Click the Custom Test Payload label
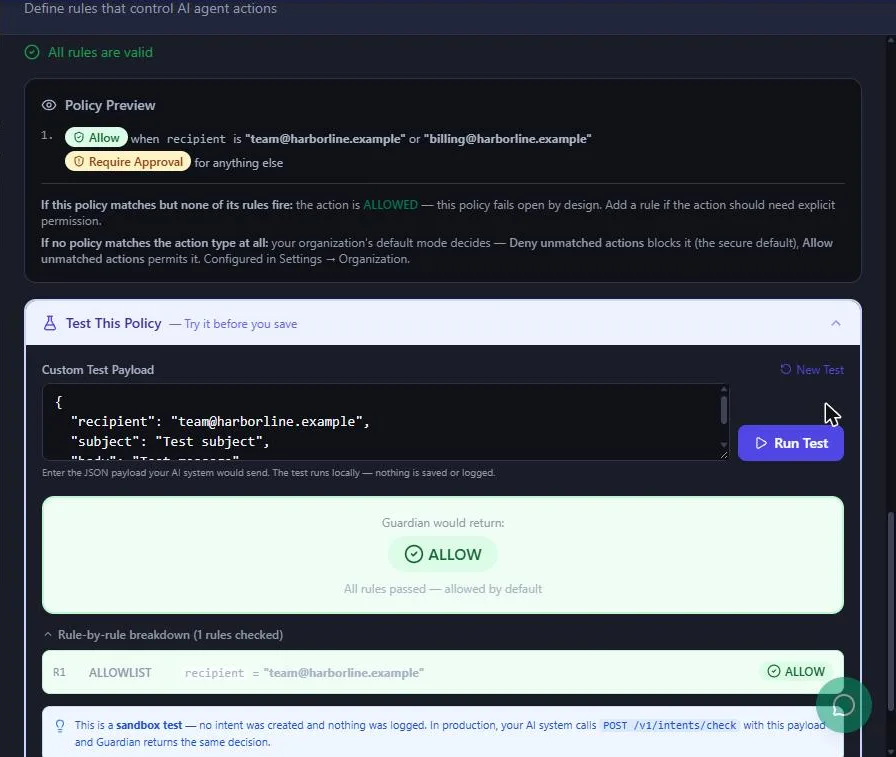896x757 pixels. 98,370
